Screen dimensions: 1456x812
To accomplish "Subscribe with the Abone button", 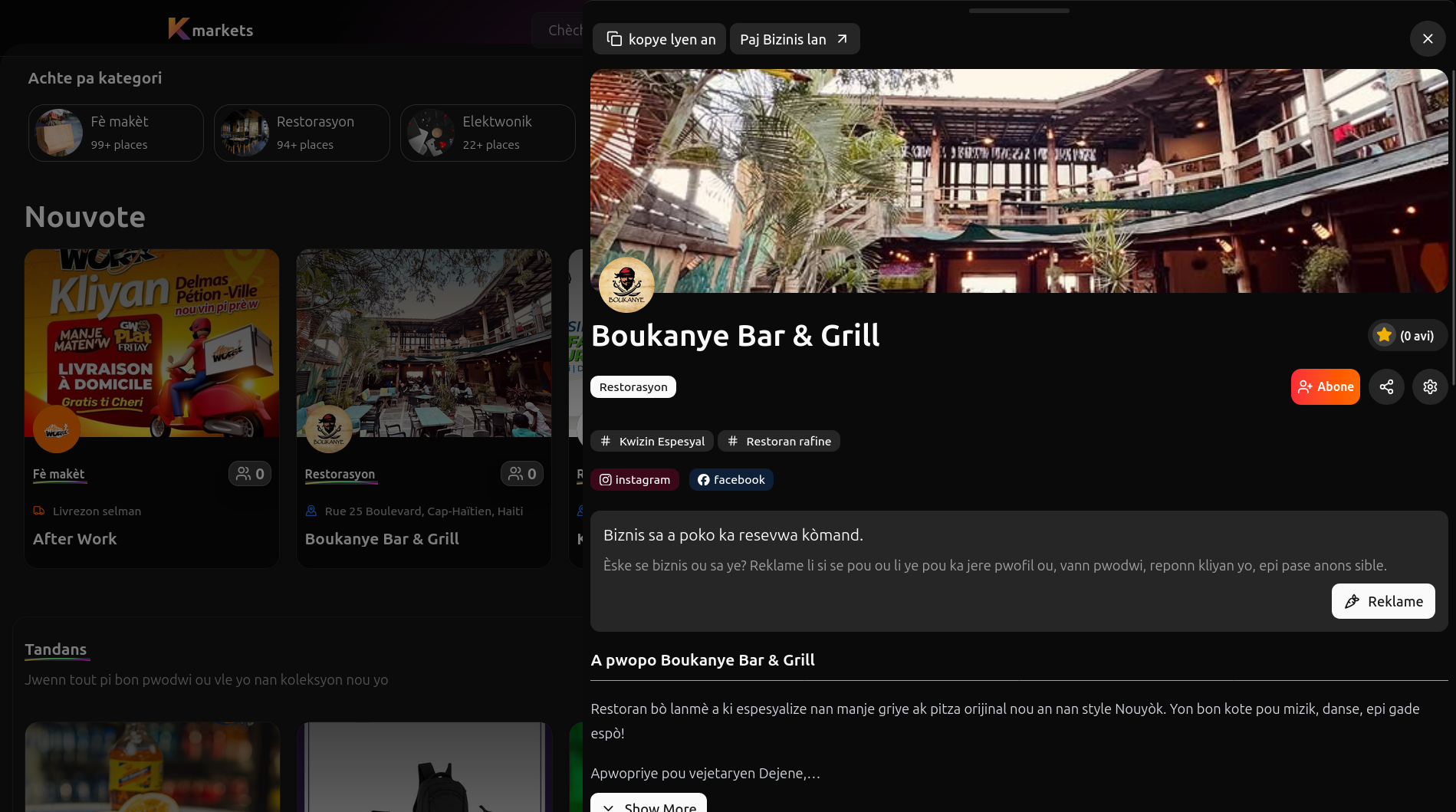I will 1325,386.
